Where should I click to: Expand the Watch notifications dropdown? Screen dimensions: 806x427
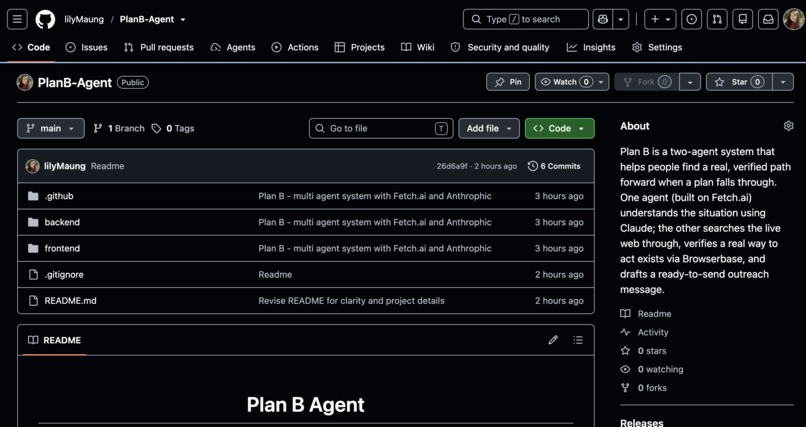pyautogui.click(x=572, y=82)
